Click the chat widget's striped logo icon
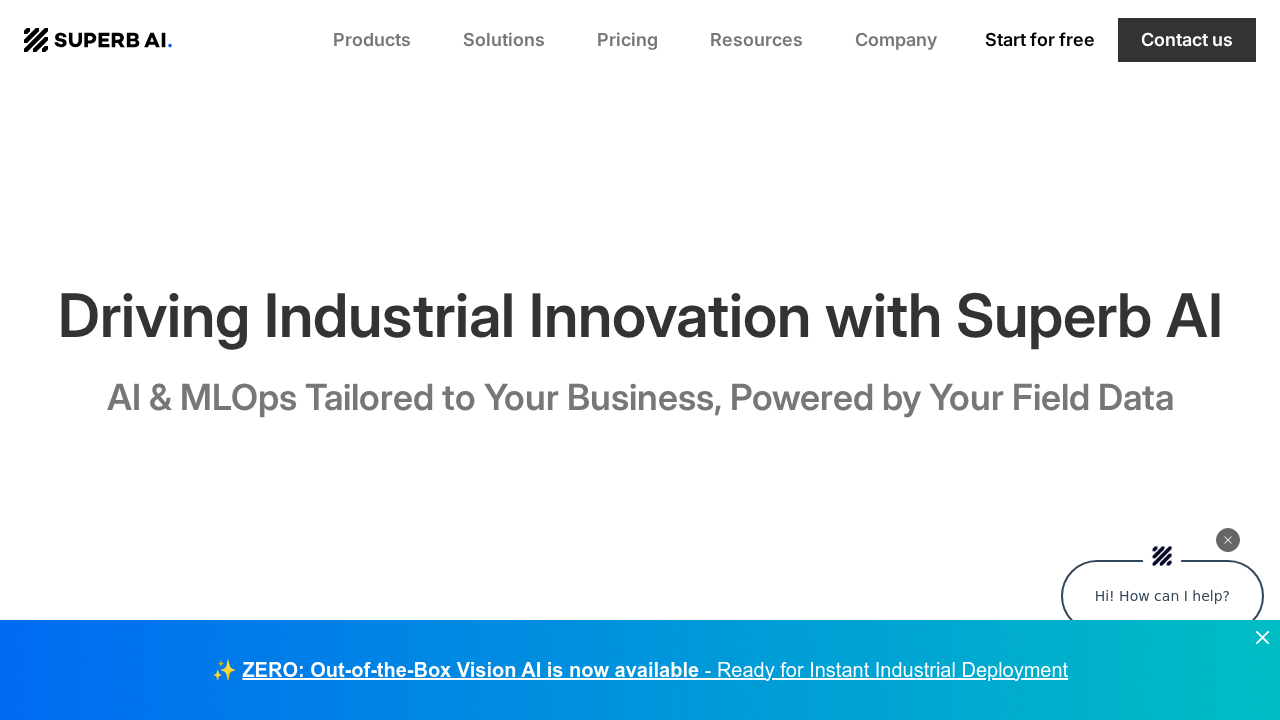The image size is (1280, 720). click(x=1162, y=556)
